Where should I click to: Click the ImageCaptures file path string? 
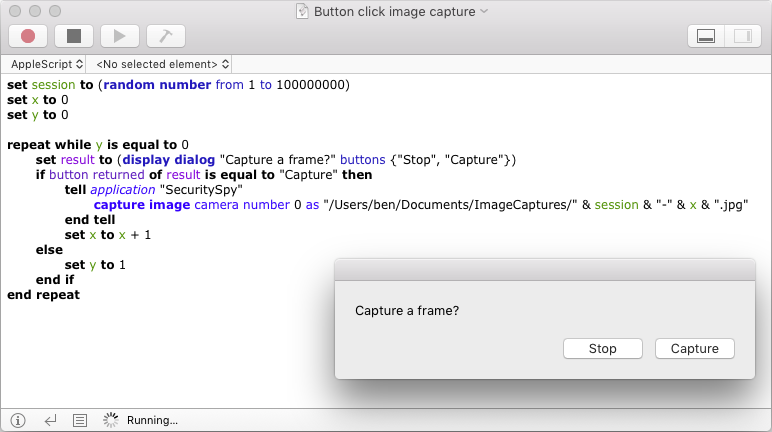(450, 205)
